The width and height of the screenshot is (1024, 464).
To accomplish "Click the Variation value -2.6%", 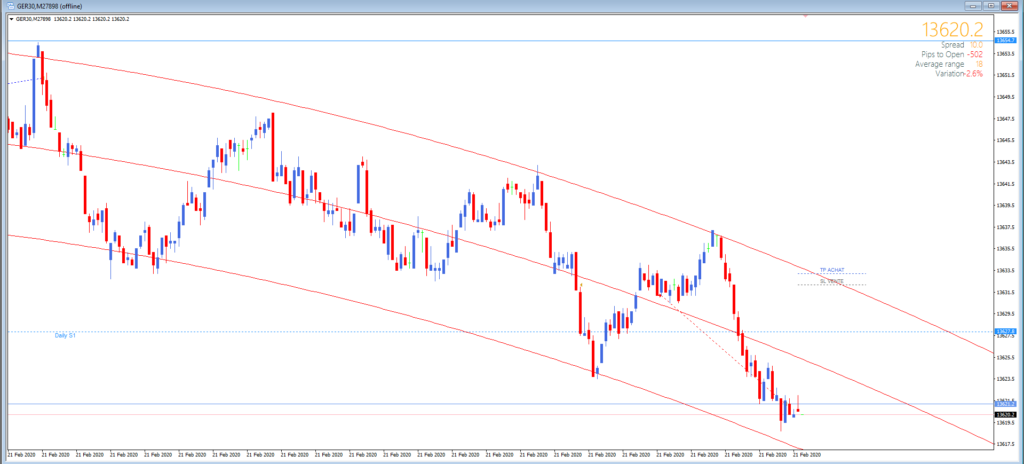I will coord(972,74).
